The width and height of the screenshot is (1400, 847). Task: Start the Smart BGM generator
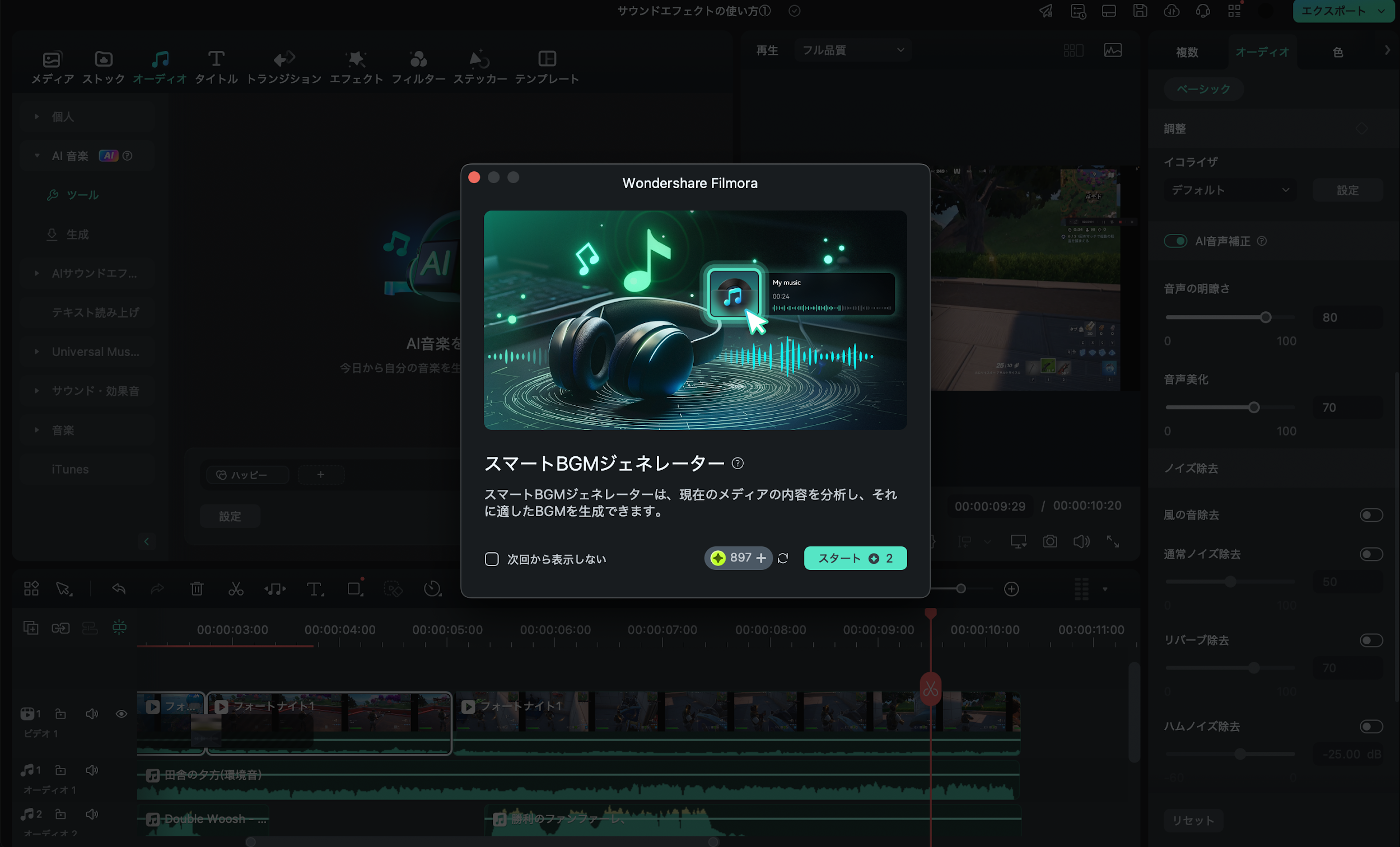855,559
